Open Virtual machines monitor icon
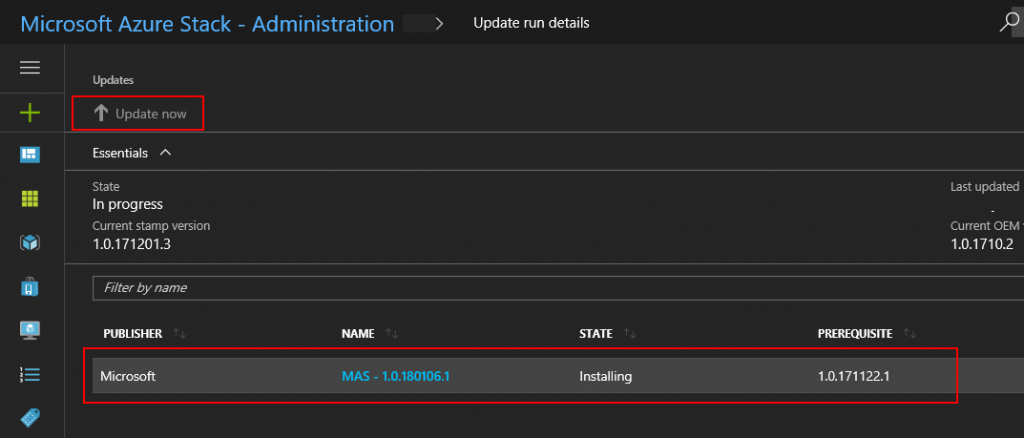Viewport: 1024px width, 438px height. tap(30, 330)
